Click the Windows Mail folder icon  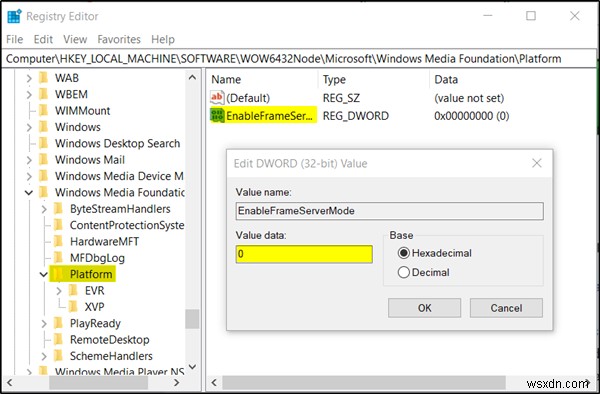click(44, 160)
